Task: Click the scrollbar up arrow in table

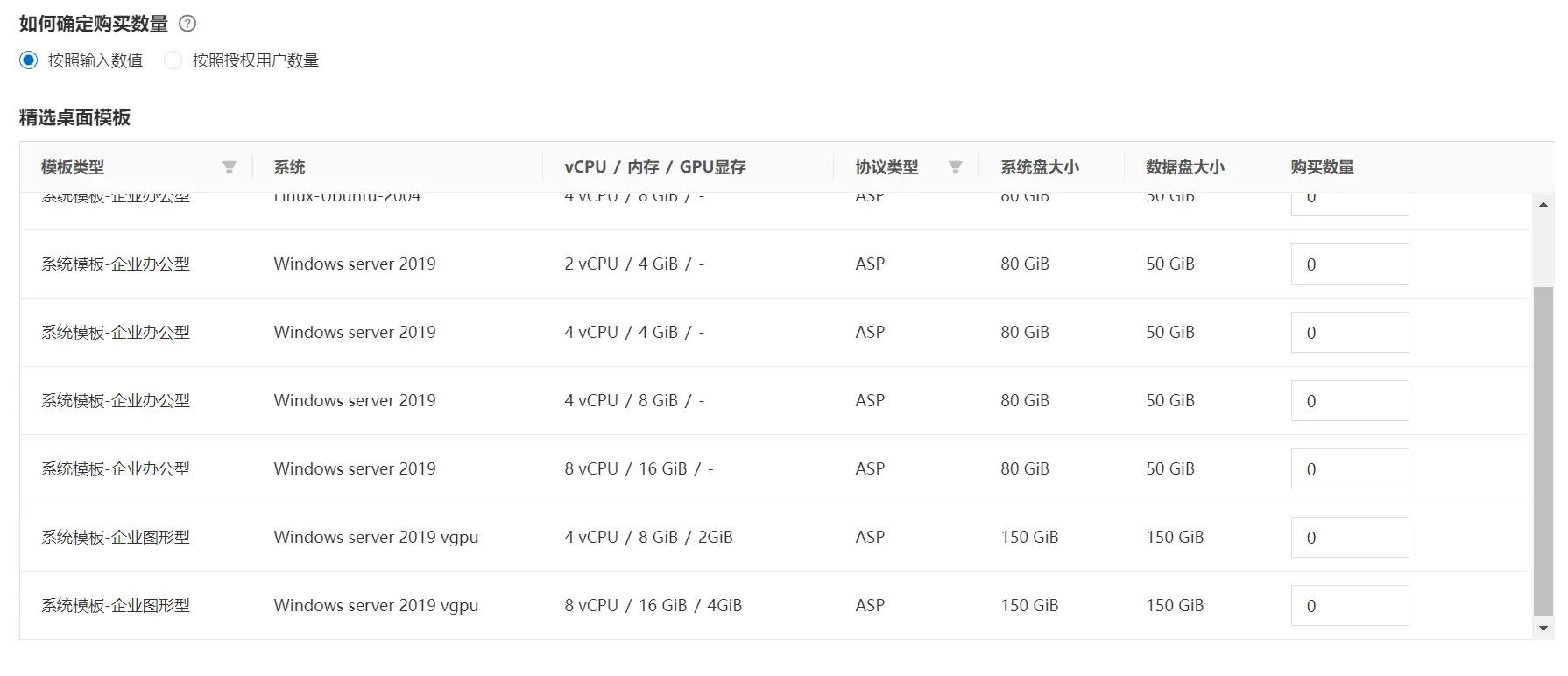Action: 1543,205
